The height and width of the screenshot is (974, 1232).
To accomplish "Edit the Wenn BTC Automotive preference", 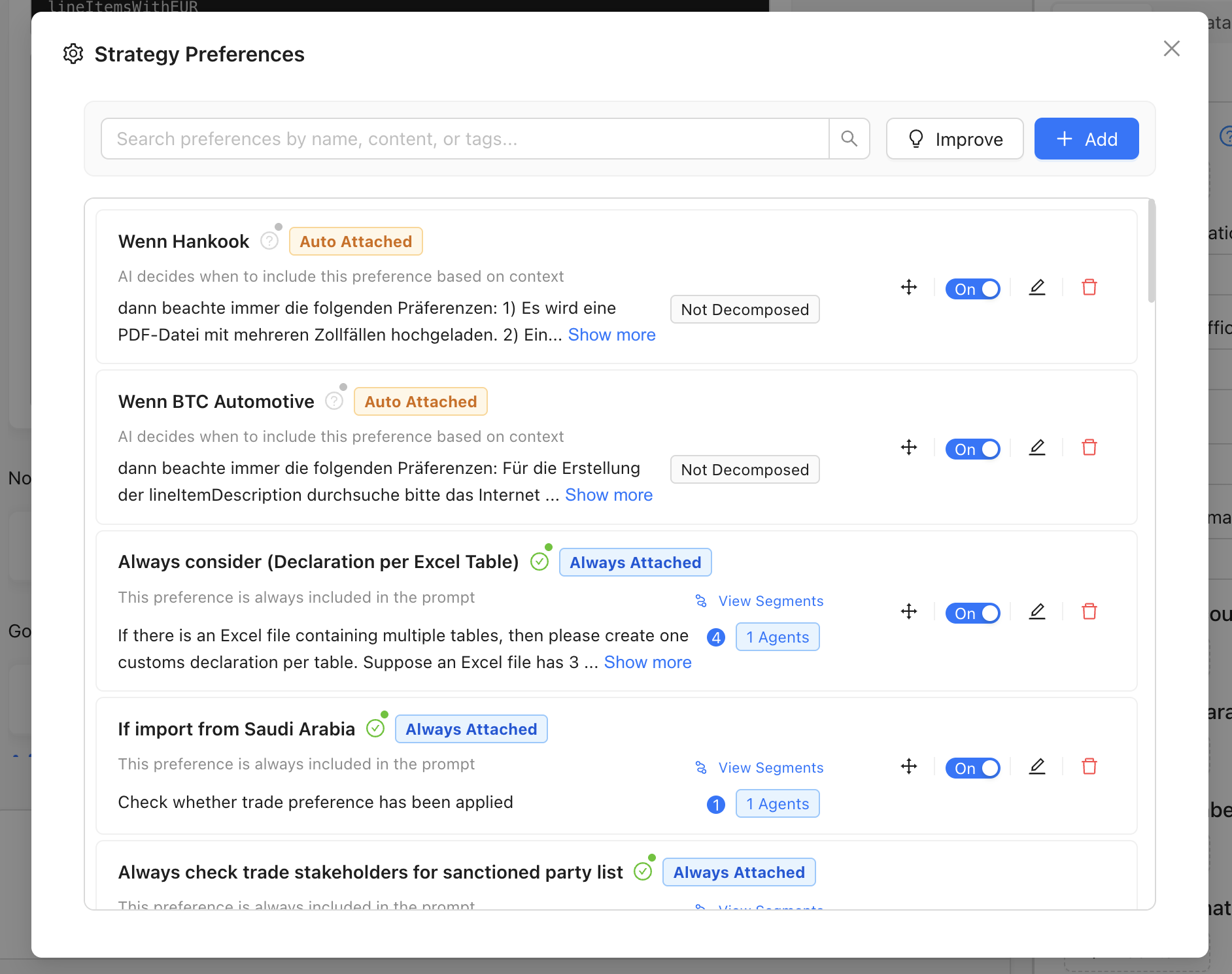I will pos(1036,448).
